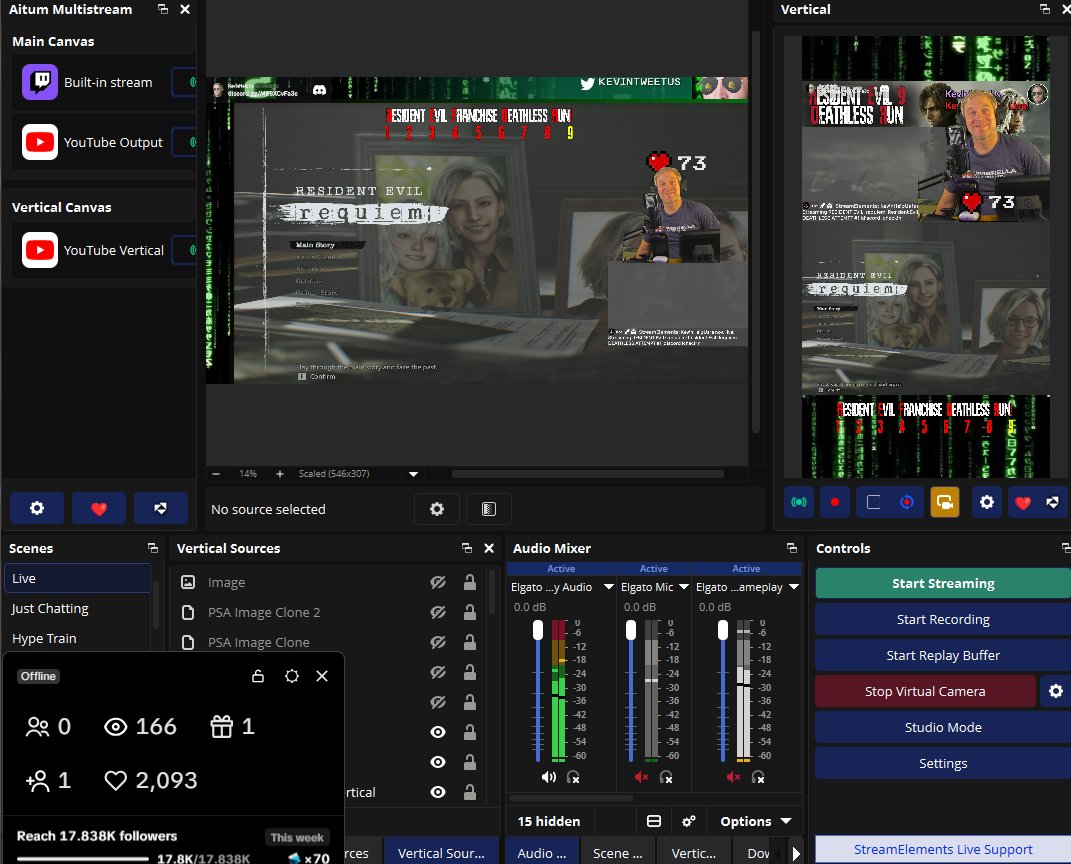
Task: Click the Aitum logo in Vertical toolbar
Action: point(1053,502)
